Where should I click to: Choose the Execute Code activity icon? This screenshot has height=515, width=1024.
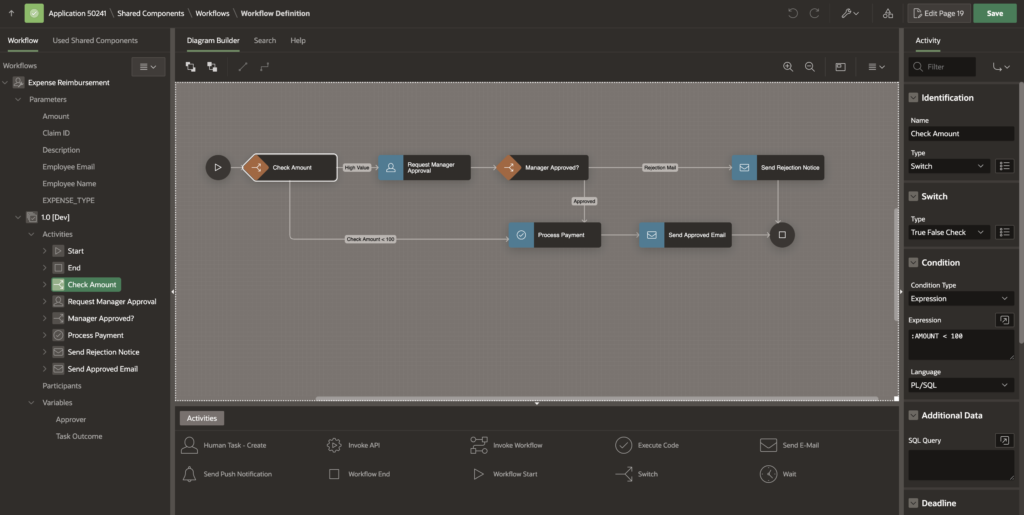coord(623,445)
